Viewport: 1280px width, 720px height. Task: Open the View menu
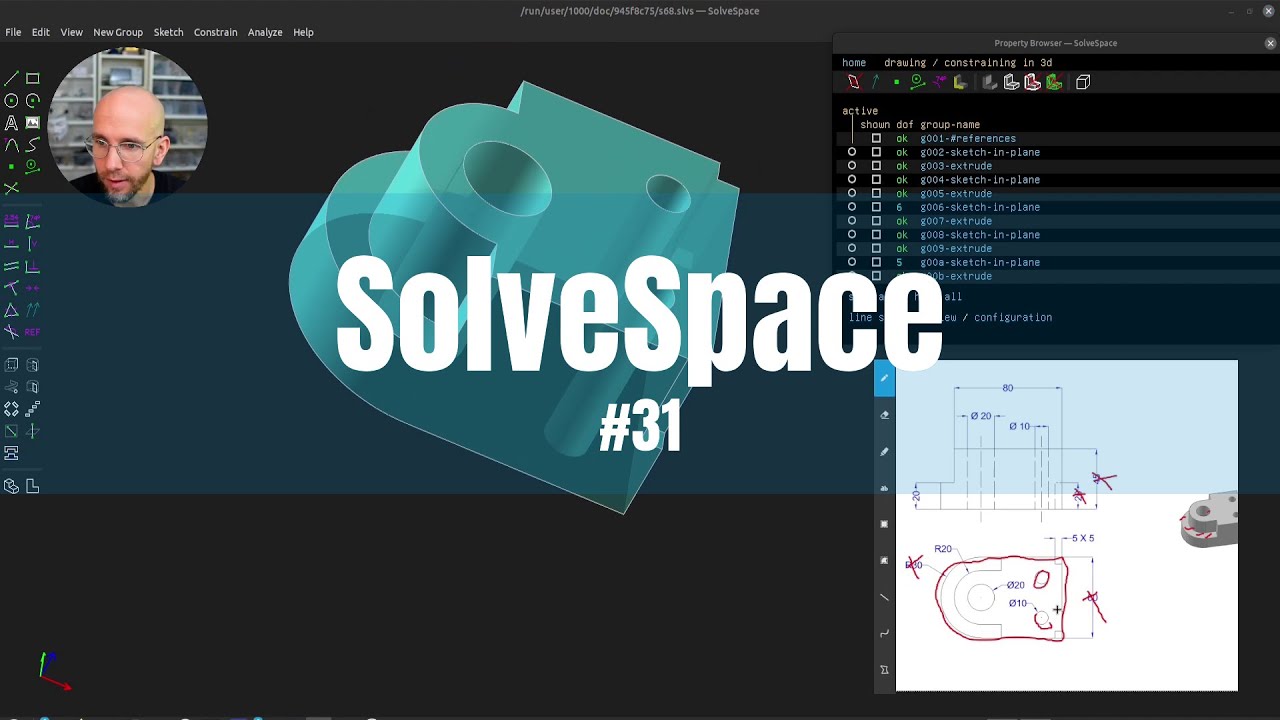(x=72, y=32)
